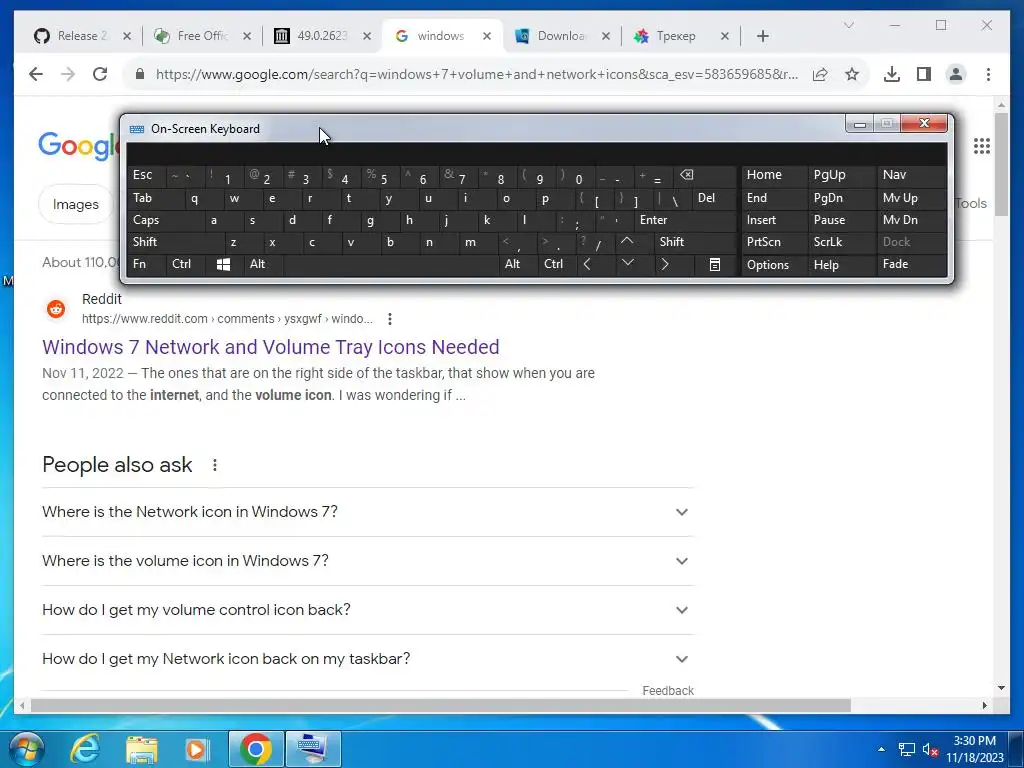The image size is (1024, 768).
Task: Click the backspace key on On-Screen Keyboard
Action: pos(686,175)
